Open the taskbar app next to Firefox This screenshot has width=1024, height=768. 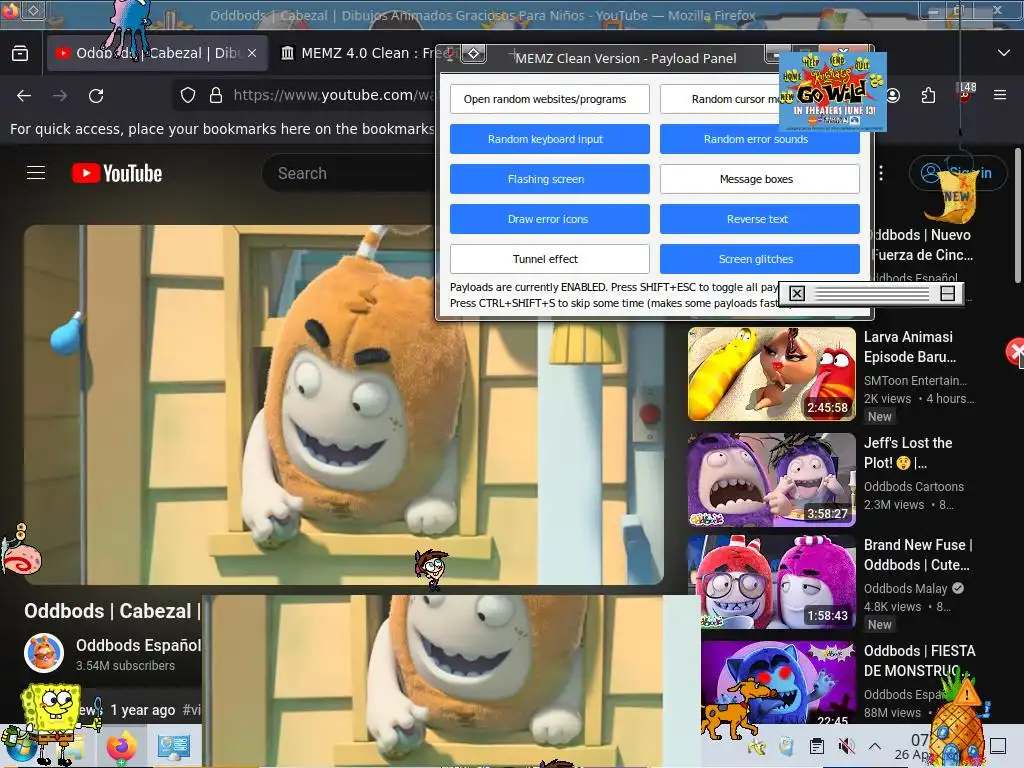point(174,746)
